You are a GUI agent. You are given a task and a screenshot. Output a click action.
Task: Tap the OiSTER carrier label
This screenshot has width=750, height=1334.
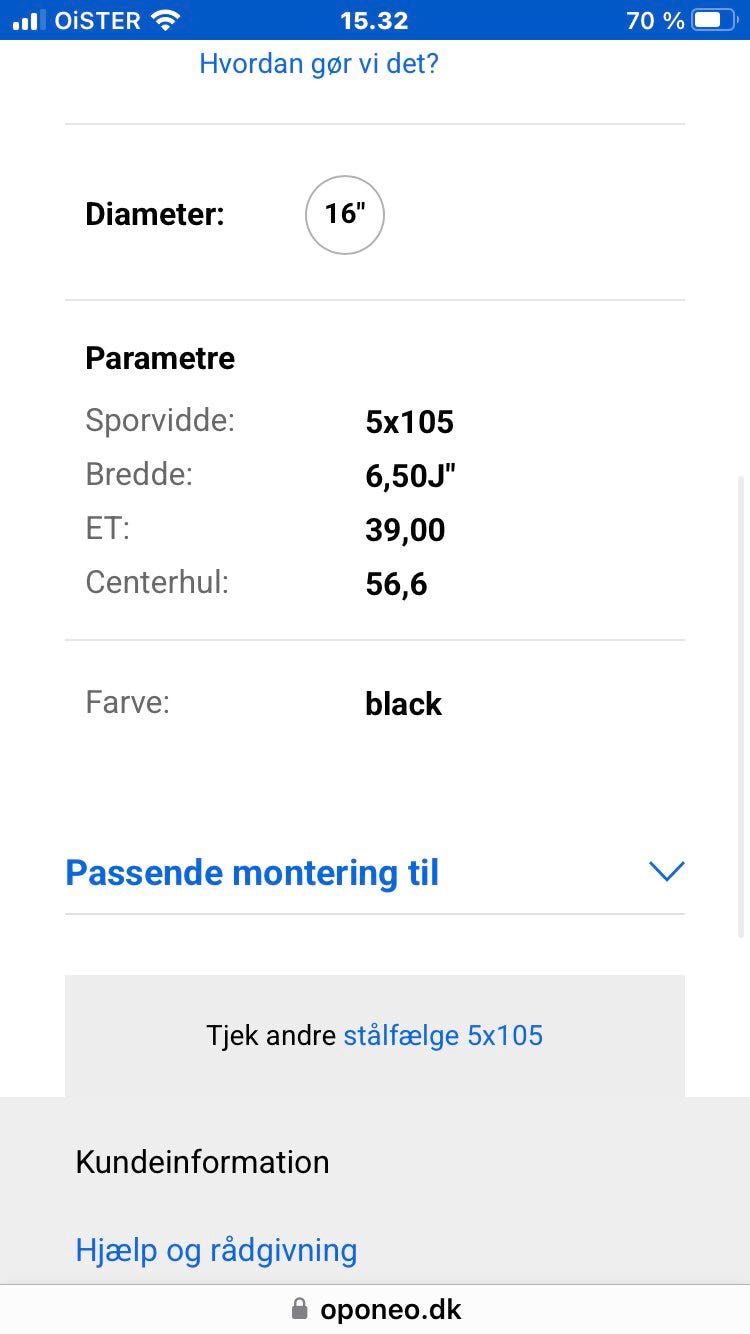coord(98,20)
